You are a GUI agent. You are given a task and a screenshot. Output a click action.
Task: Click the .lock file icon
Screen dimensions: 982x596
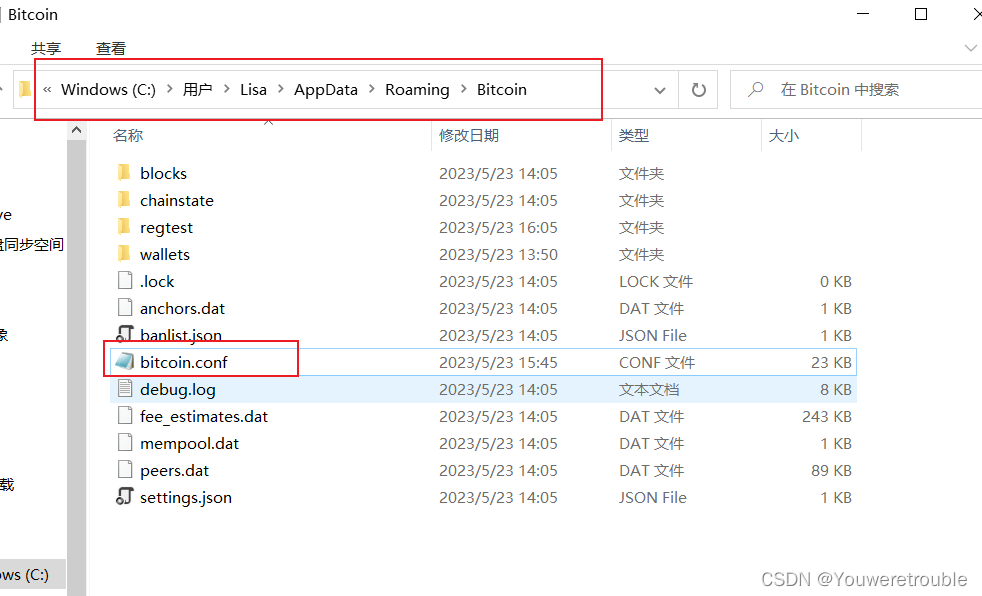coord(125,280)
